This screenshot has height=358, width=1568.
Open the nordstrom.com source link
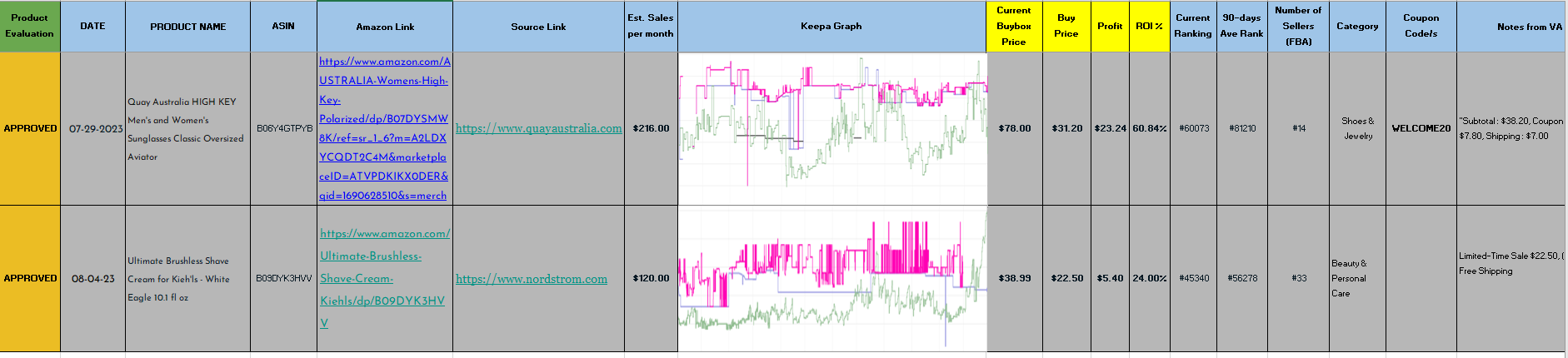click(532, 279)
